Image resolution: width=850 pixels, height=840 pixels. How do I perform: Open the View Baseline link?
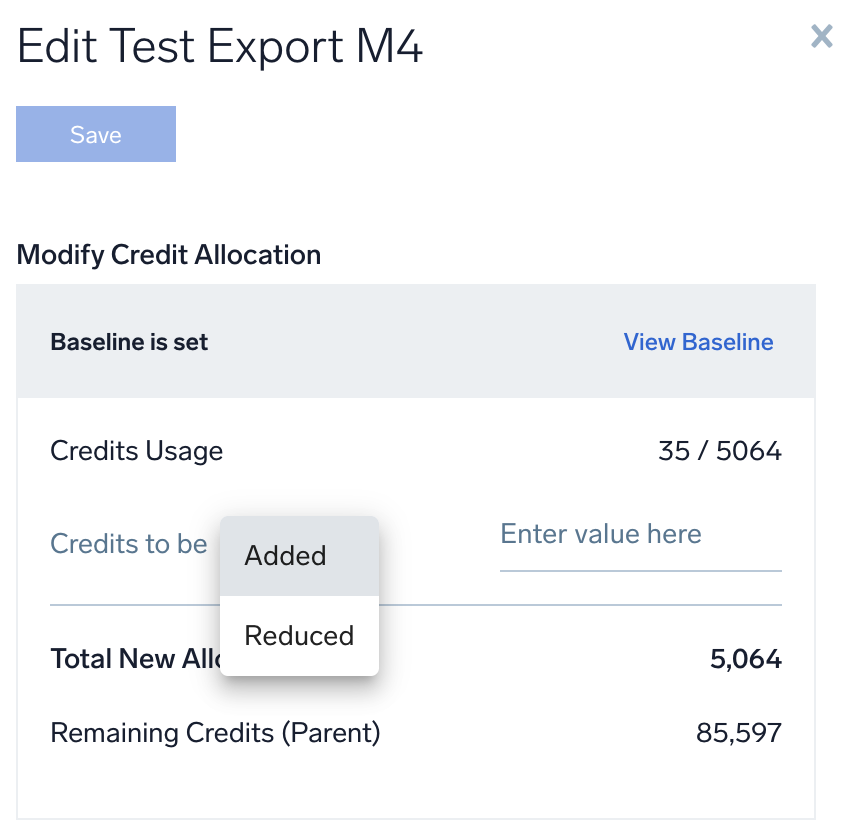point(698,342)
